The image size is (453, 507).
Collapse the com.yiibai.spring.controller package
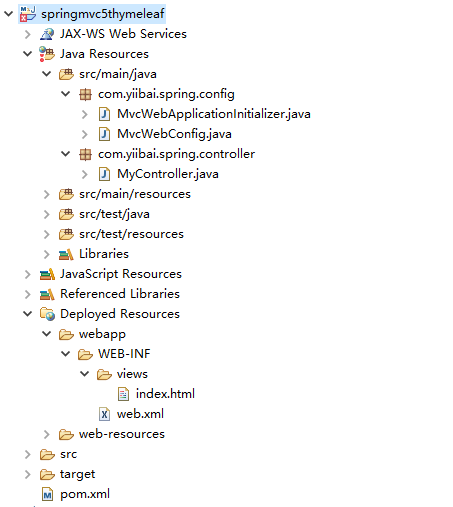coord(66,154)
